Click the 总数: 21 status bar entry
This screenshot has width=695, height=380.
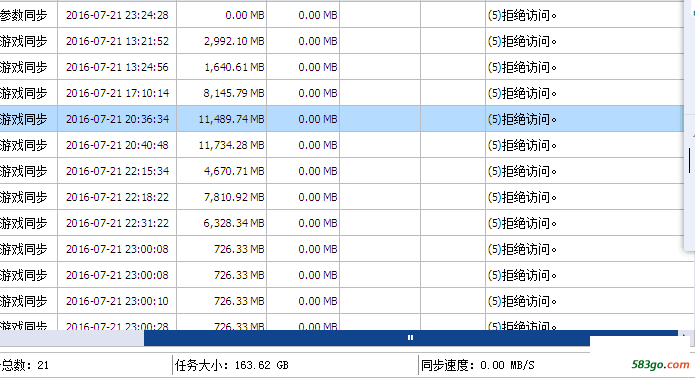(x=24, y=365)
